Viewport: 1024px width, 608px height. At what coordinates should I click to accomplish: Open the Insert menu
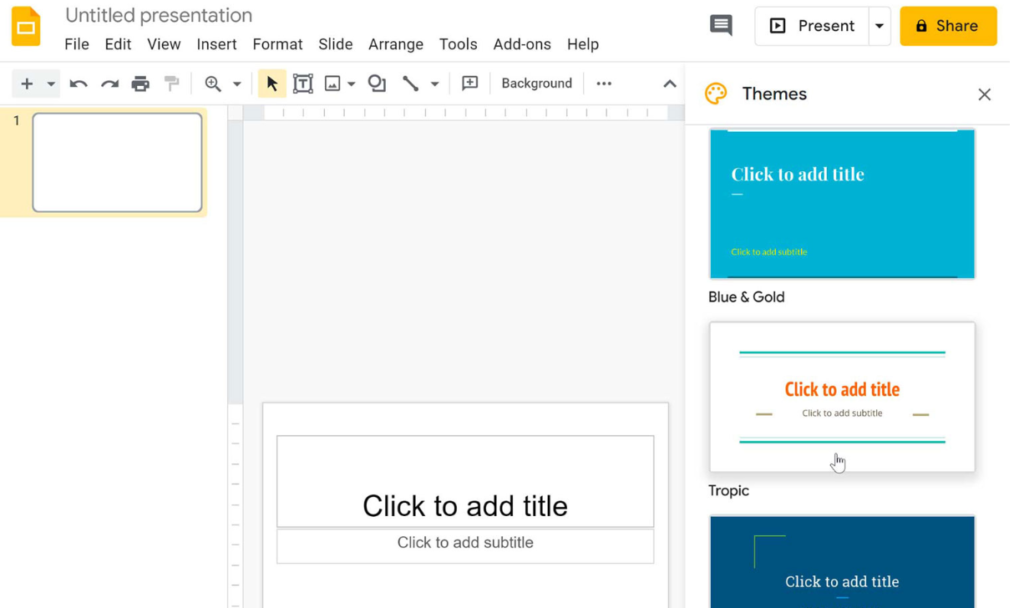[x=216, y=44]
